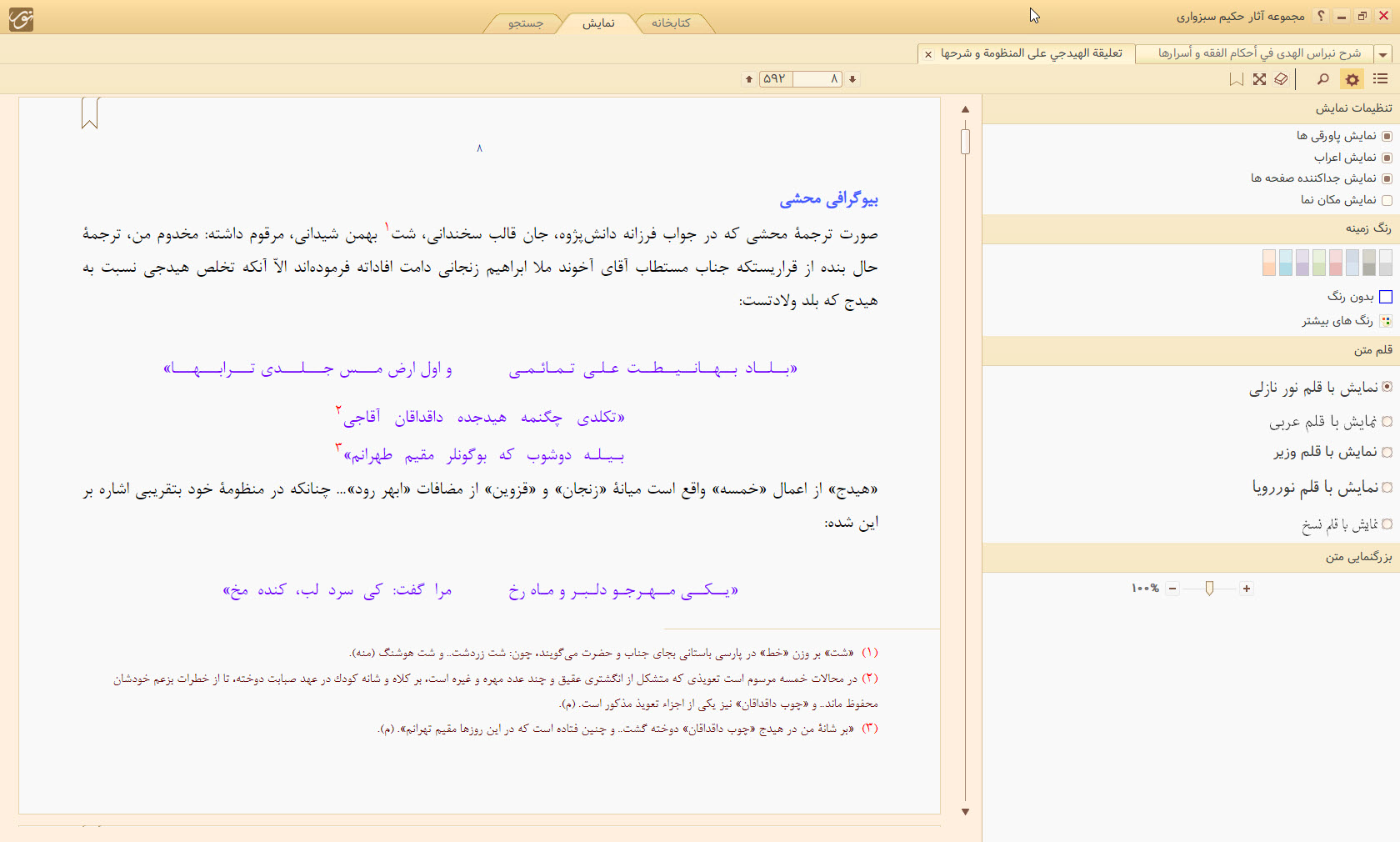1400x842 pixels.
Task: Click the page number input field
Action: click(x=817, y=79)
